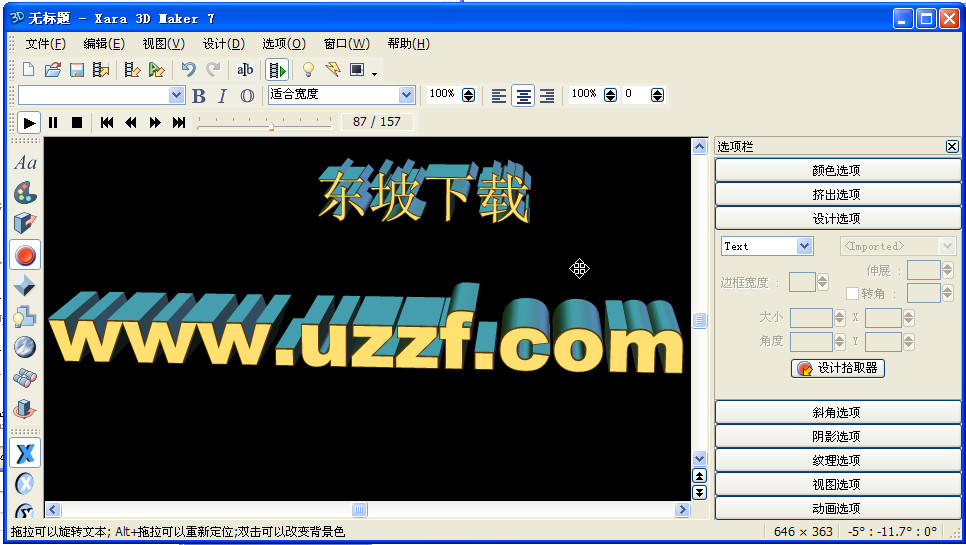
Task: Open the dropdown arrow beside the display icon
Action: coord(374,74)
